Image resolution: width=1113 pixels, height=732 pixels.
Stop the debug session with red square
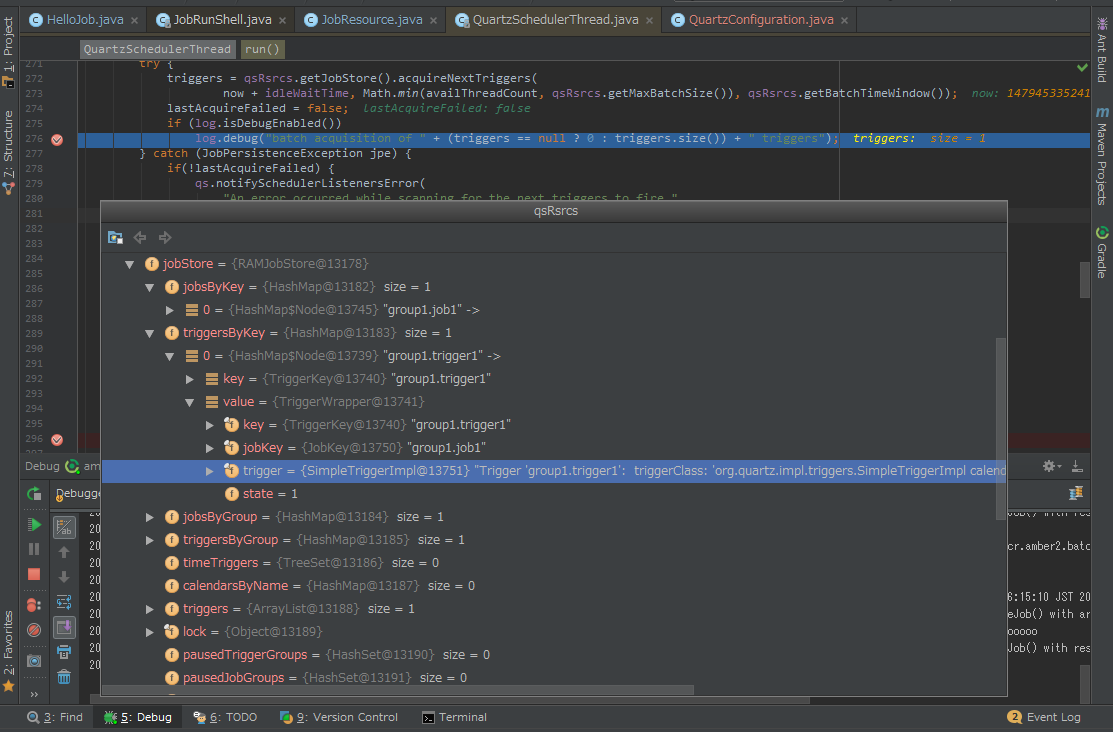point(34,574)
